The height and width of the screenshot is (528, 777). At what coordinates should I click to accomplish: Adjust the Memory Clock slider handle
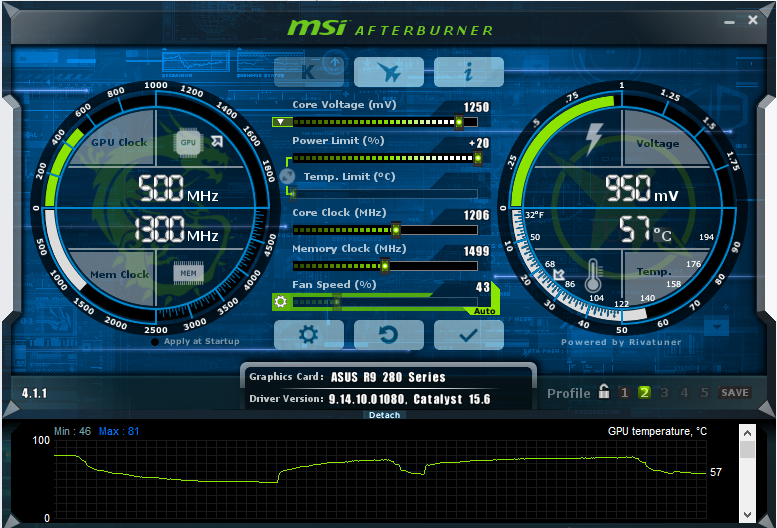coord(385,266)
